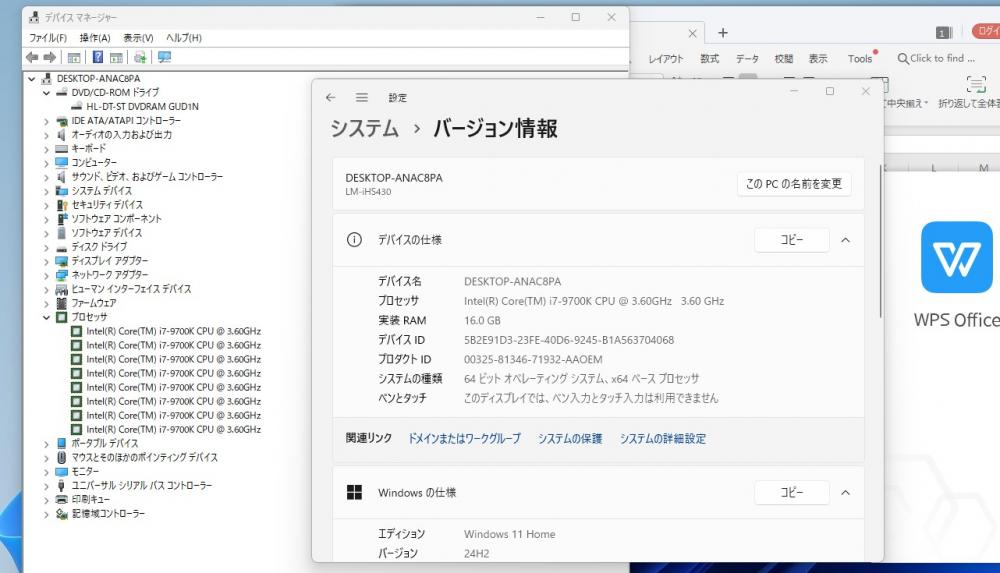This screenshot has width=1000, height=573.
Task: Expand オーディオの入力および出力 node
Action: click(x=47, y=135)
